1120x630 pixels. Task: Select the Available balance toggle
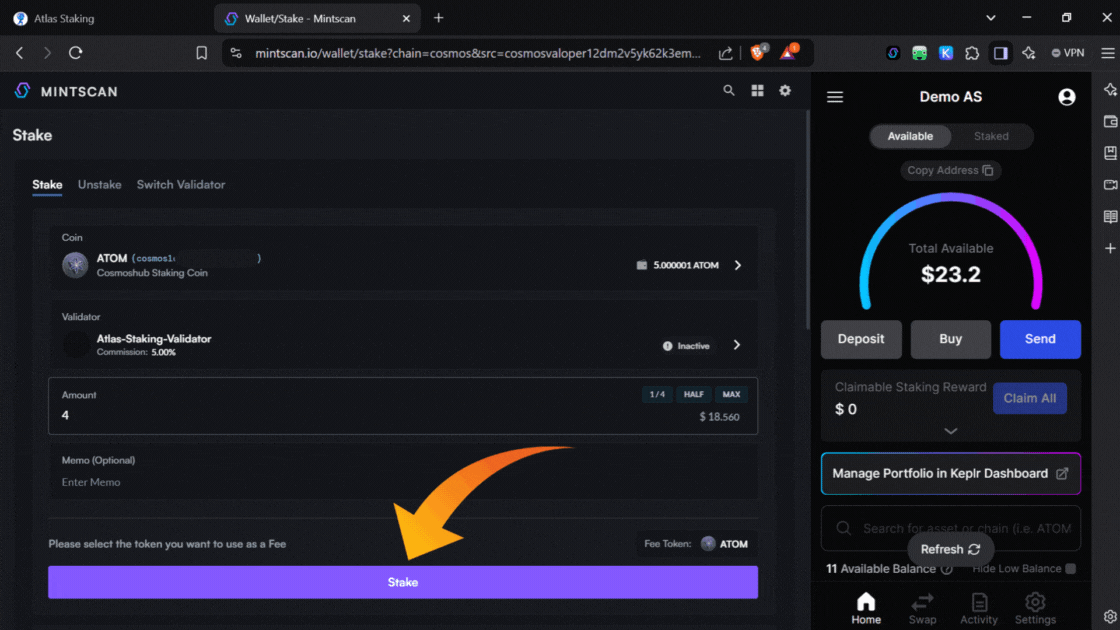tap(910, 136)
